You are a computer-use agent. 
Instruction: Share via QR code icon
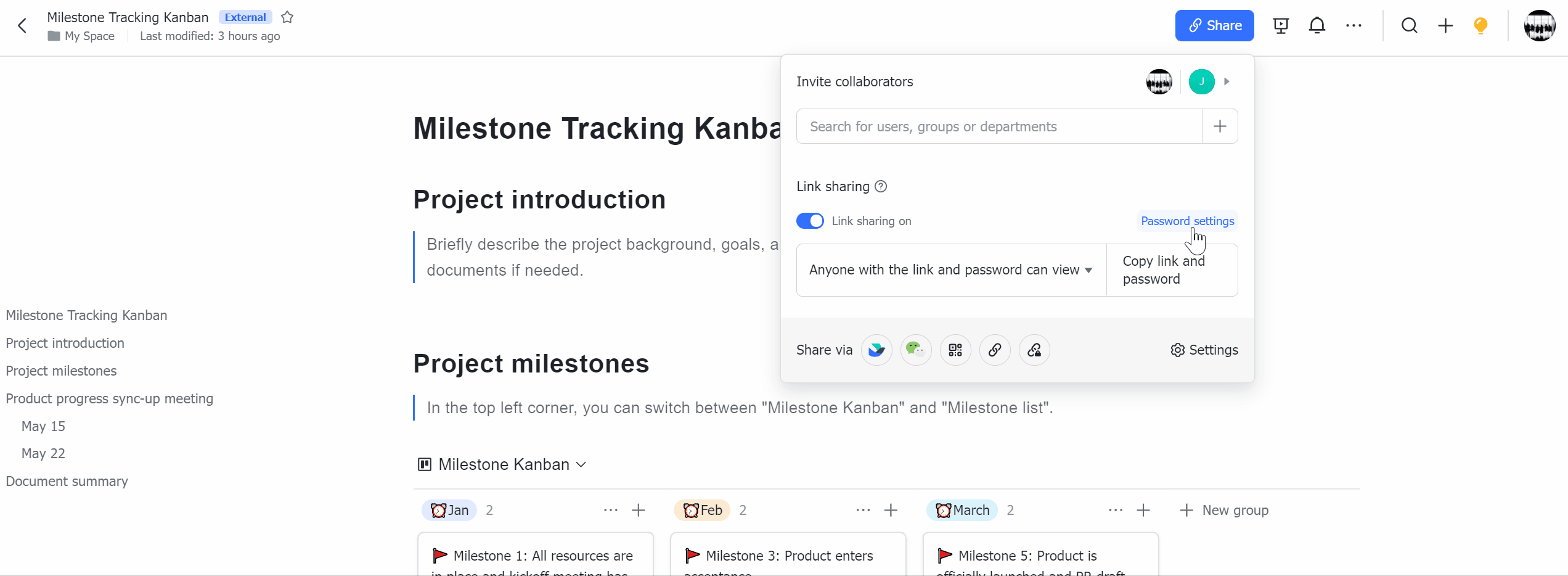955,350
